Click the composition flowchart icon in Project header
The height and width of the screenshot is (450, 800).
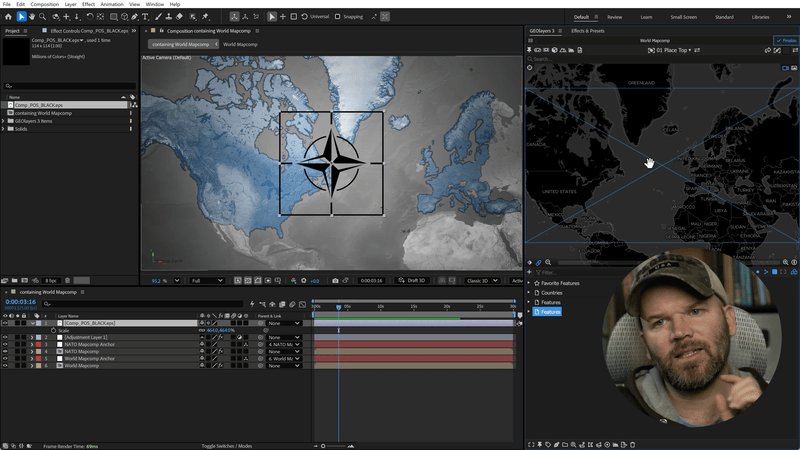pos(135,105)
